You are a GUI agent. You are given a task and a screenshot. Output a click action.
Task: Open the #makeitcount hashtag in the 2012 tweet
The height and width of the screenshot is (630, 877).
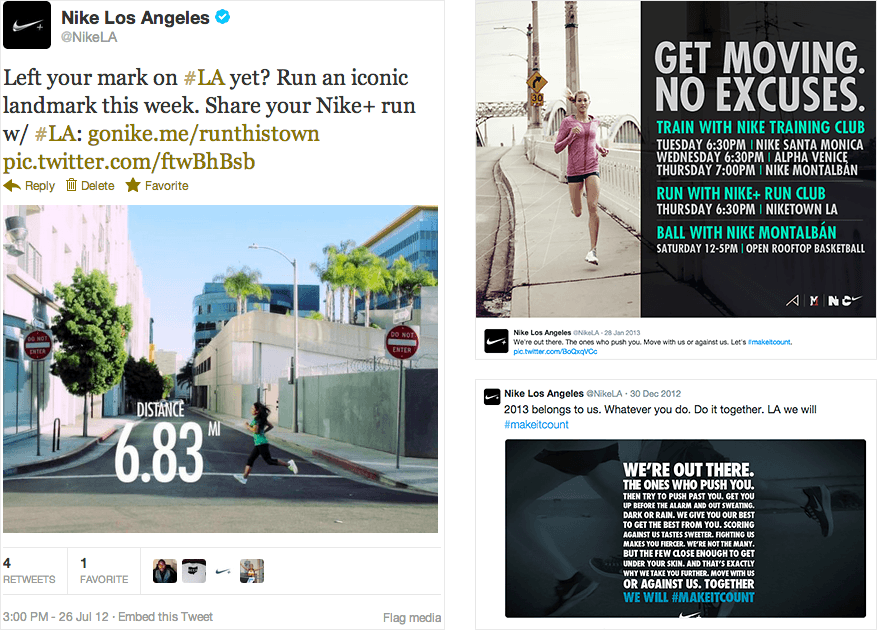click(x=536, y=425)
